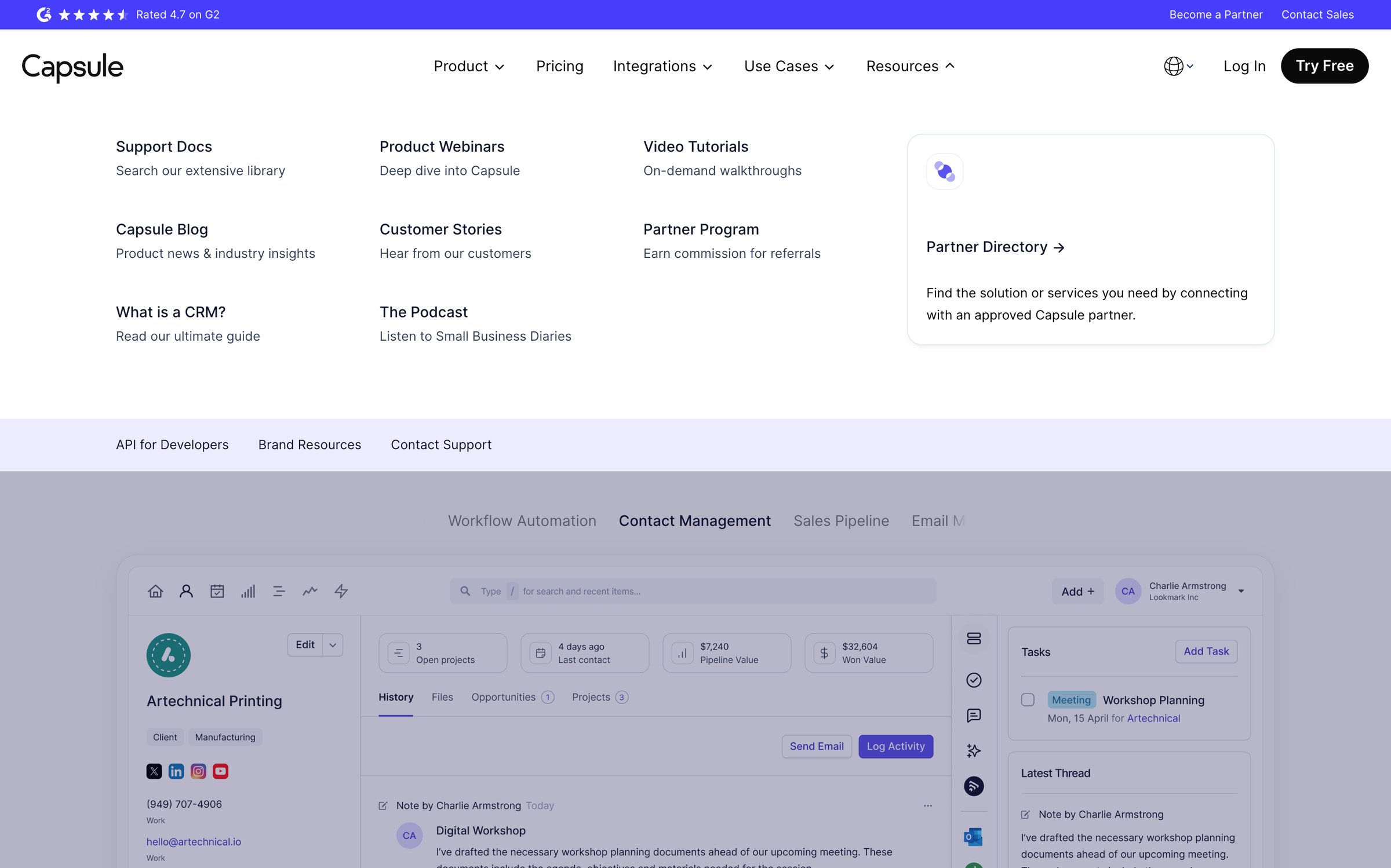The width and height of the screenshot is (1391, 868).
Task: Click the Send Email button
Action: [817, 746]
